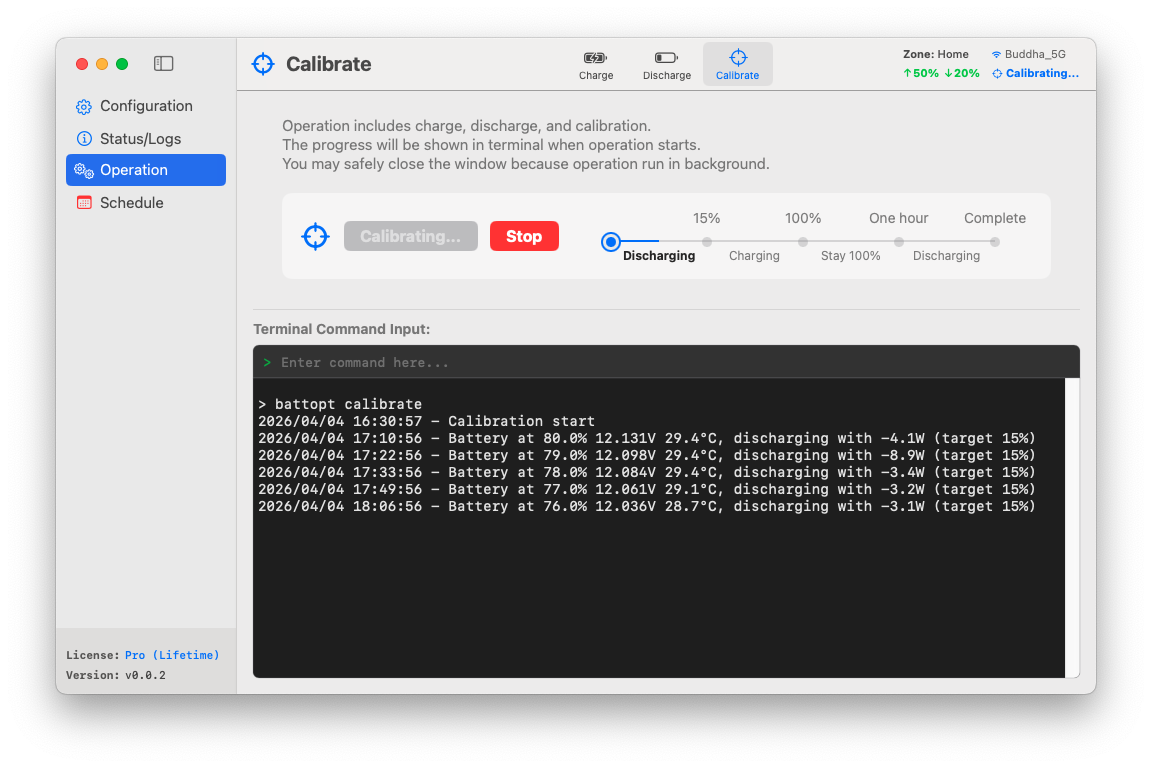
Task: Click the red Stop button
Action: pyautogui.click(x=524, y=237)
